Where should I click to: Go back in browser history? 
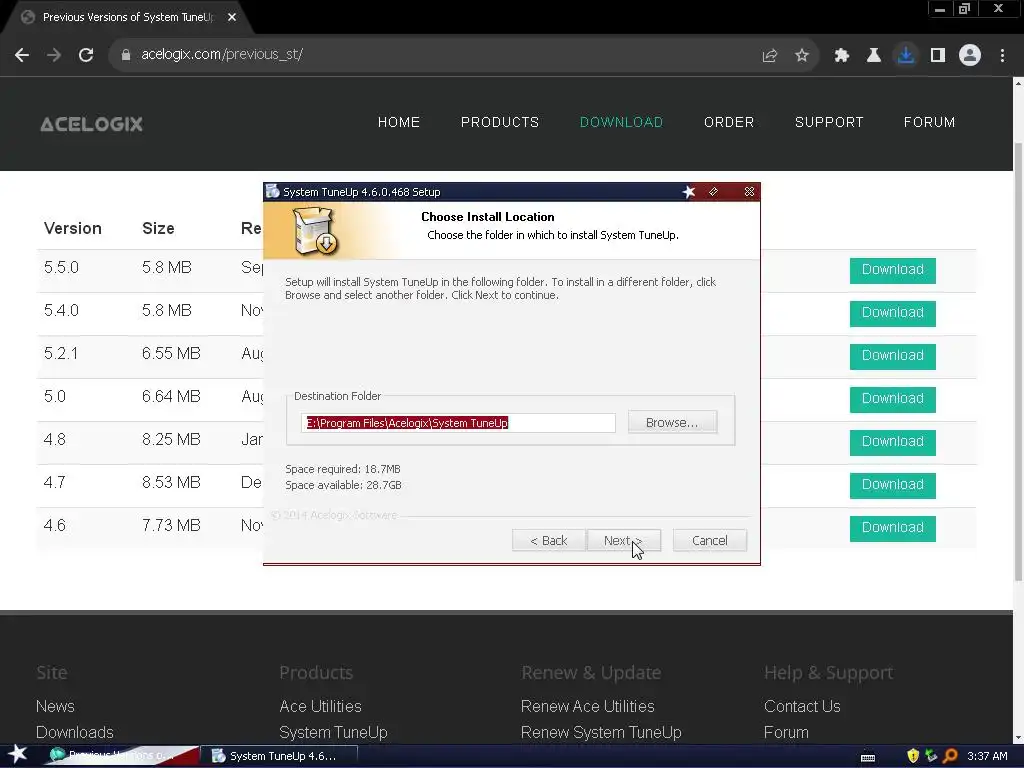22,55
